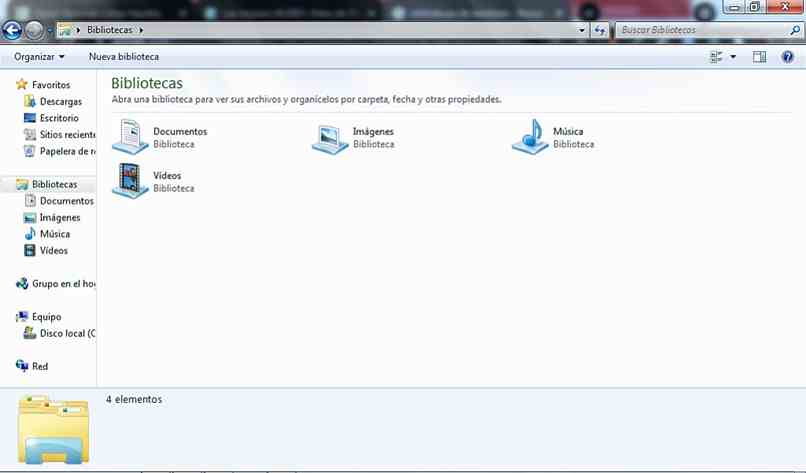Change view using the view icon button
The width and height of the screenshot is (806, 473).
click(x=716, y=57)
